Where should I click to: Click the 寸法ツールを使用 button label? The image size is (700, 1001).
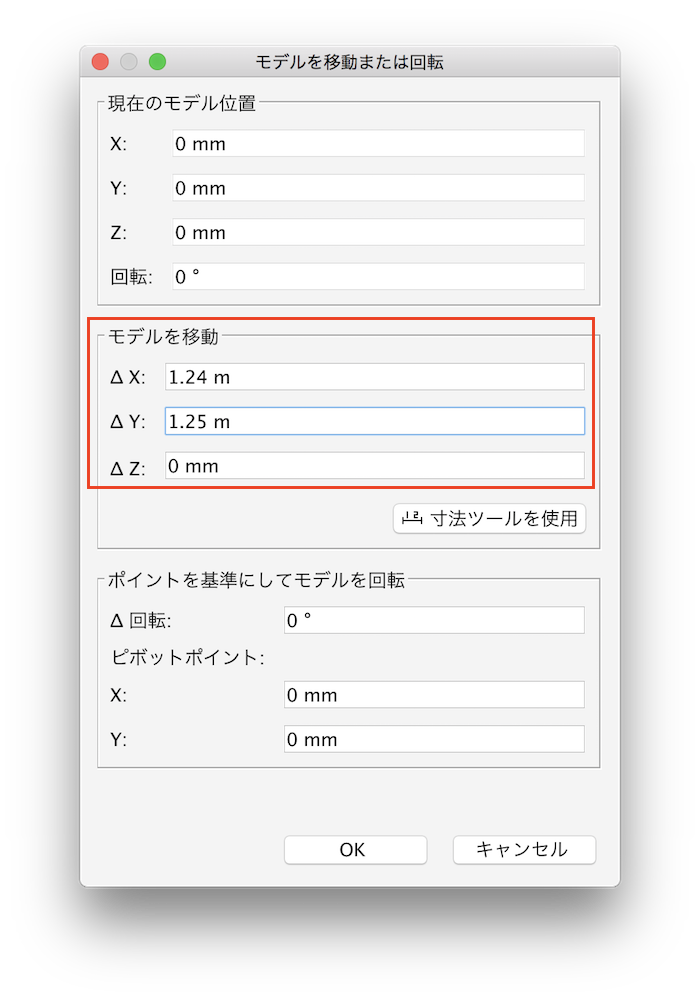pyautogui.click(x=504, y=518)
